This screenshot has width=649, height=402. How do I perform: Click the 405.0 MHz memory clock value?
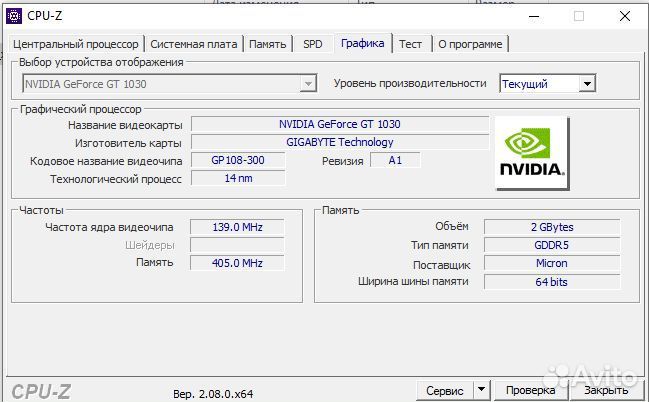237,263
